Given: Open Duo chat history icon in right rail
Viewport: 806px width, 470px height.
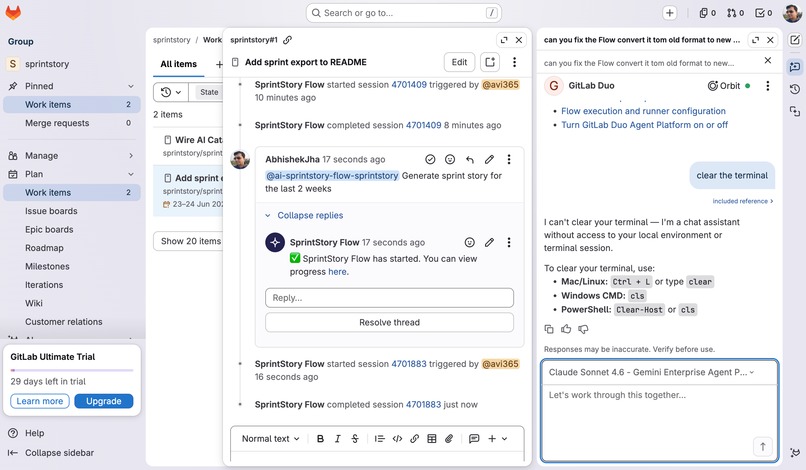Looking at the screenshot, I should (x=795, y=89).
